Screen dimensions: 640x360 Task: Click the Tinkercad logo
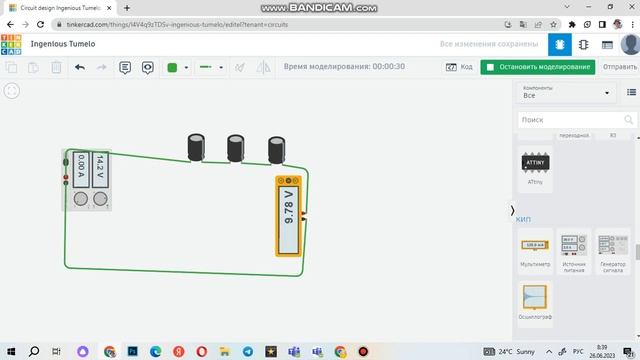click(x=11, y=44)
